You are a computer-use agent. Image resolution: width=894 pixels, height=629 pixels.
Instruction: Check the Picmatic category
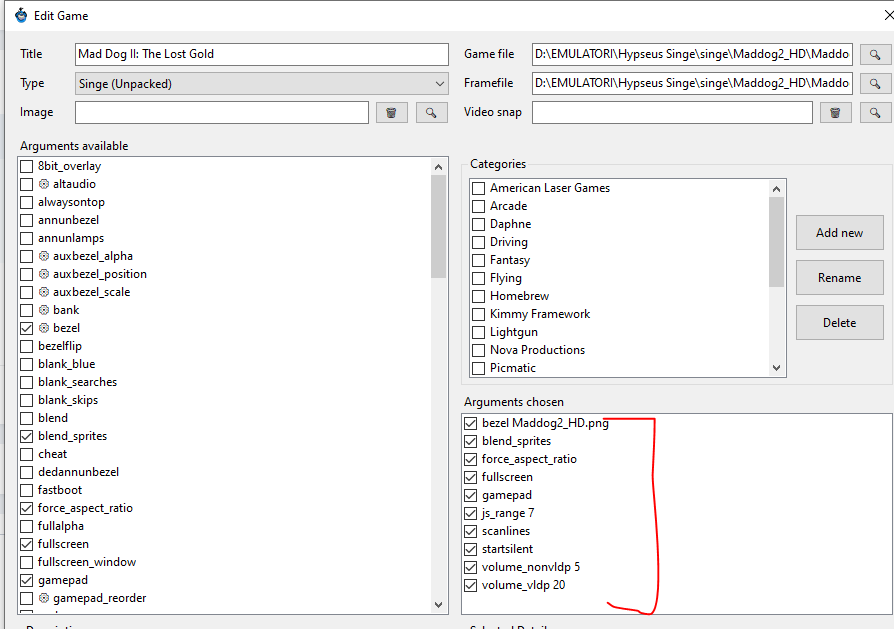coord(478,368)
